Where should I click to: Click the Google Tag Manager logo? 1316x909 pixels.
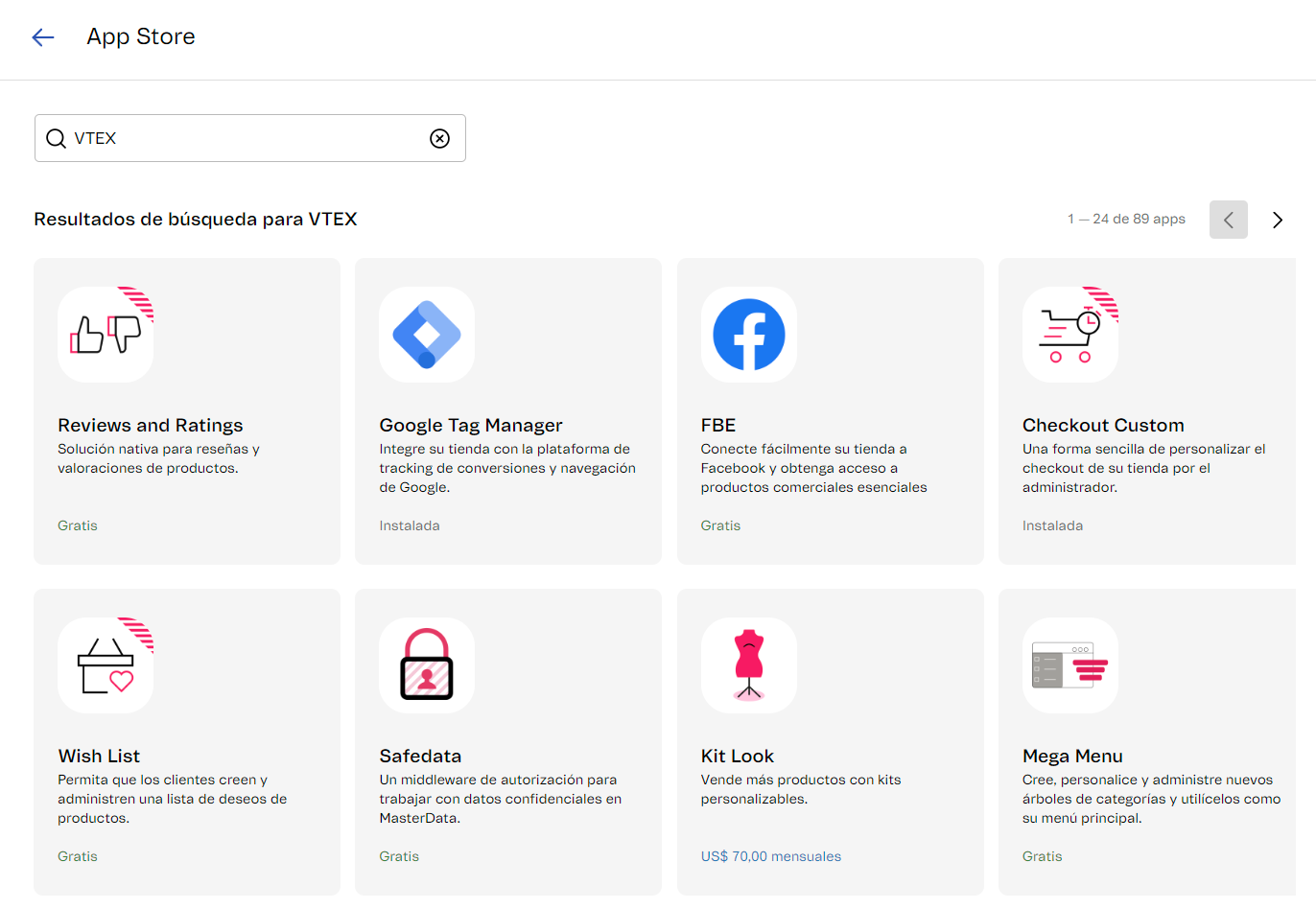[427, 335]
